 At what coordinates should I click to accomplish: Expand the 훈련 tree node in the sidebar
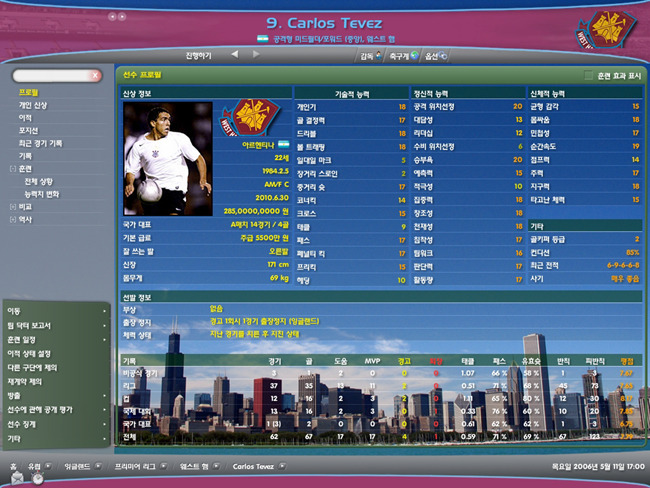pyautogui.click(x=12, y=168)
